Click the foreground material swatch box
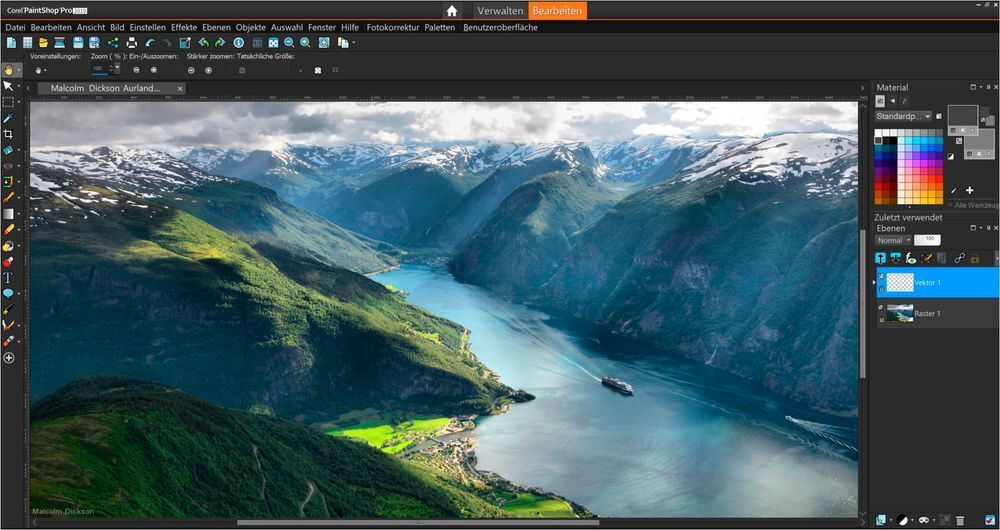Screen dimensions: 1000x530 pyautogui.click(x=962, y=116)
